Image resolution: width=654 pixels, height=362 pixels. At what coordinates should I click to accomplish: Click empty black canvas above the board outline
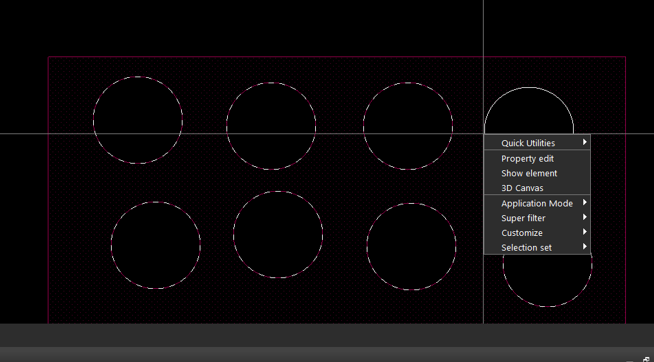point(250,27)
